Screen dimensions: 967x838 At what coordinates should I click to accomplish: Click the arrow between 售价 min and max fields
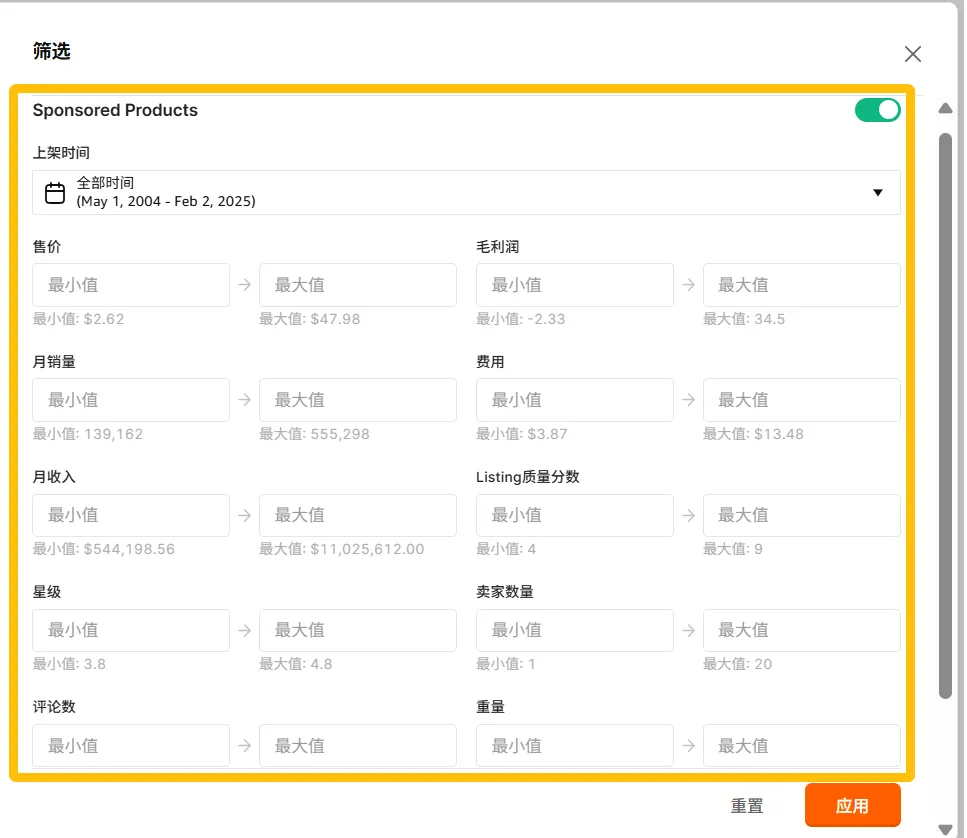(x=244, y=284)
